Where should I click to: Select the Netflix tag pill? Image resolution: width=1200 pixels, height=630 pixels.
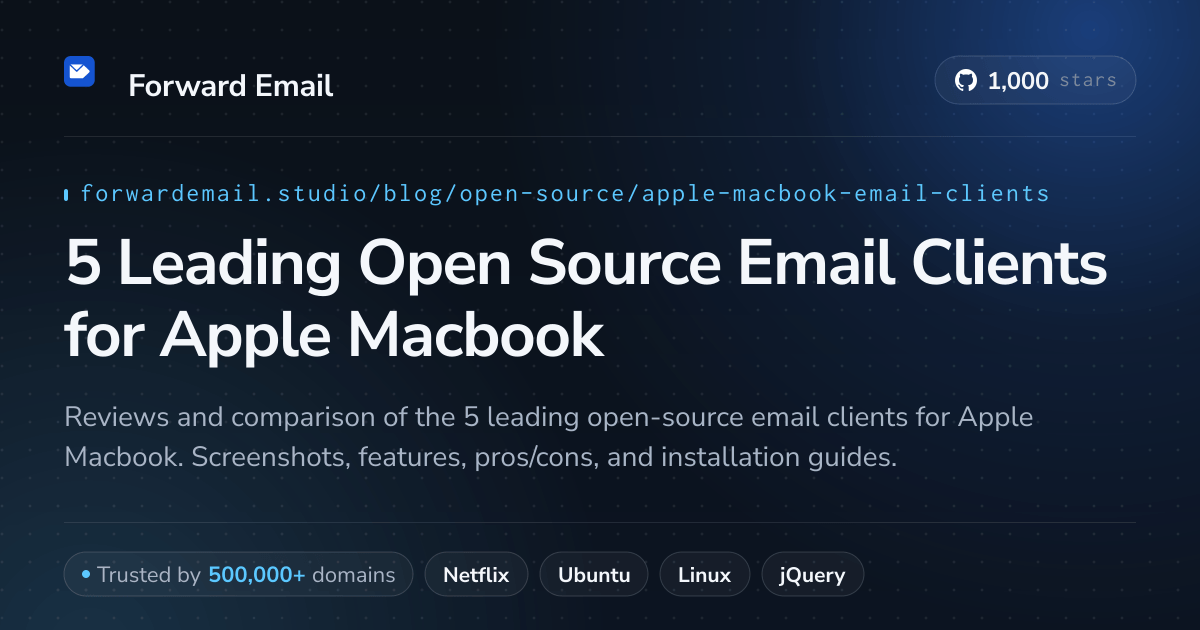pyautogui.click(x=476, y=575)
